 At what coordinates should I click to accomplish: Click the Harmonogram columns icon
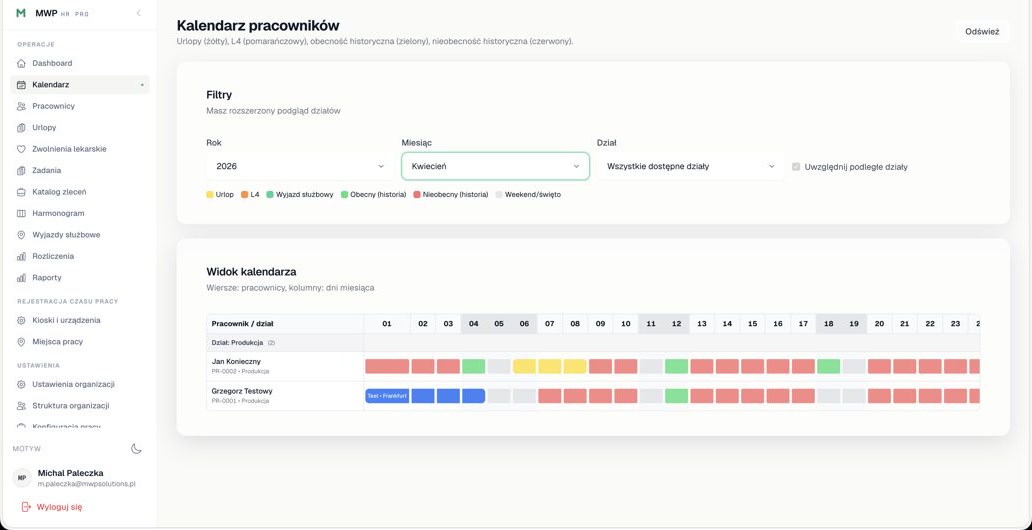pos(21,213)
